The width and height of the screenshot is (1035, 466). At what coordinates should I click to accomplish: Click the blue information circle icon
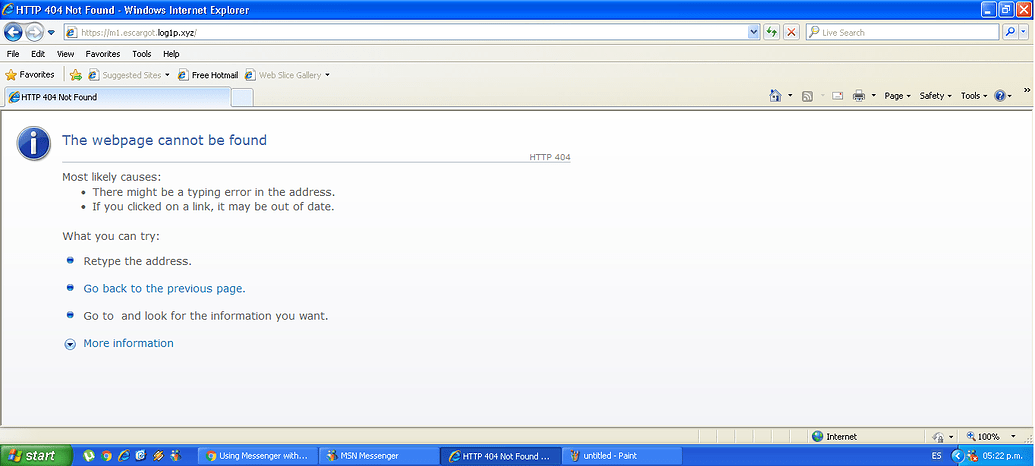[x=34, y=143]
